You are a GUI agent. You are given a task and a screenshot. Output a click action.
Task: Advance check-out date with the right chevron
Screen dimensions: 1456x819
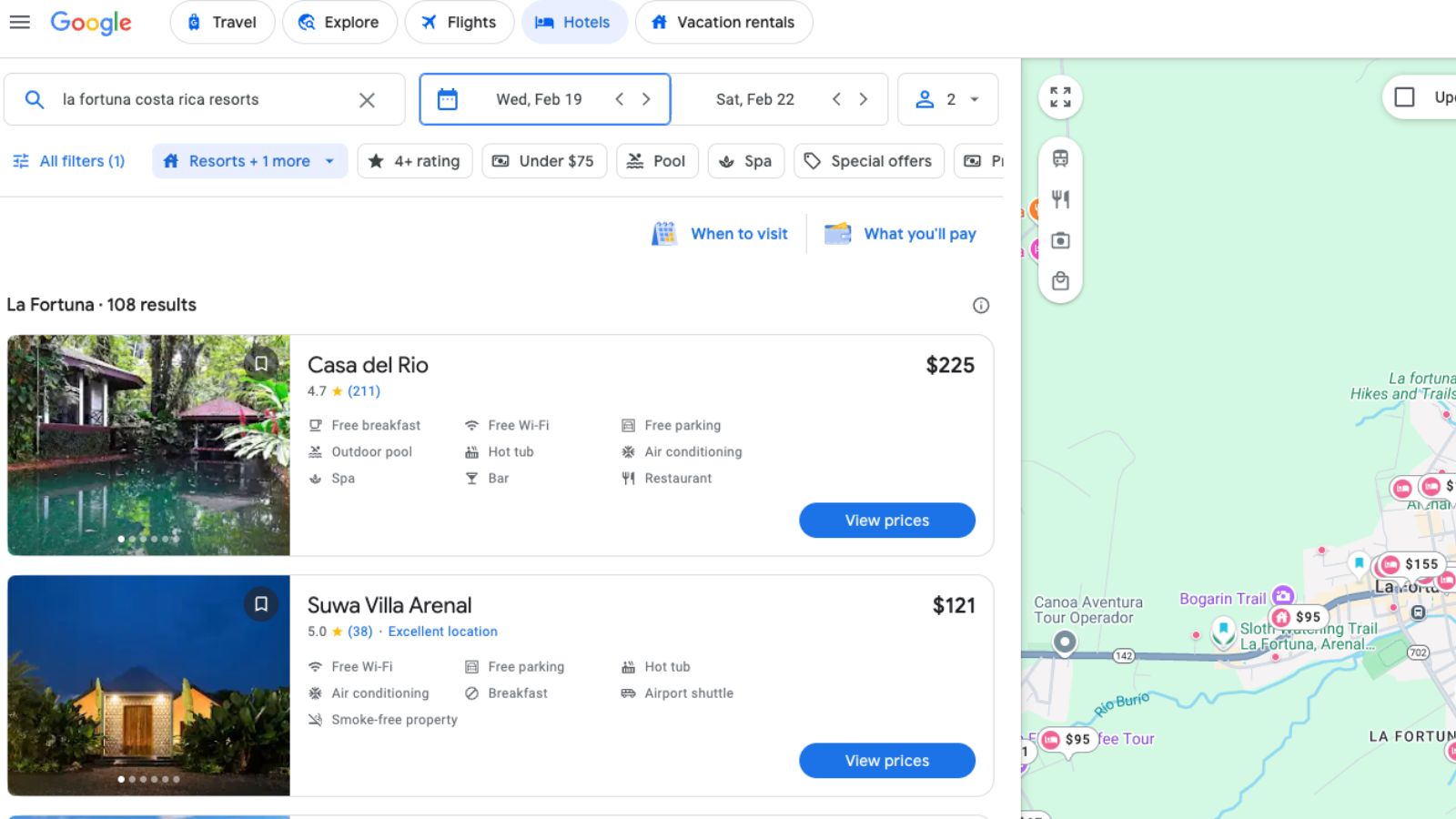click(863, 99)
